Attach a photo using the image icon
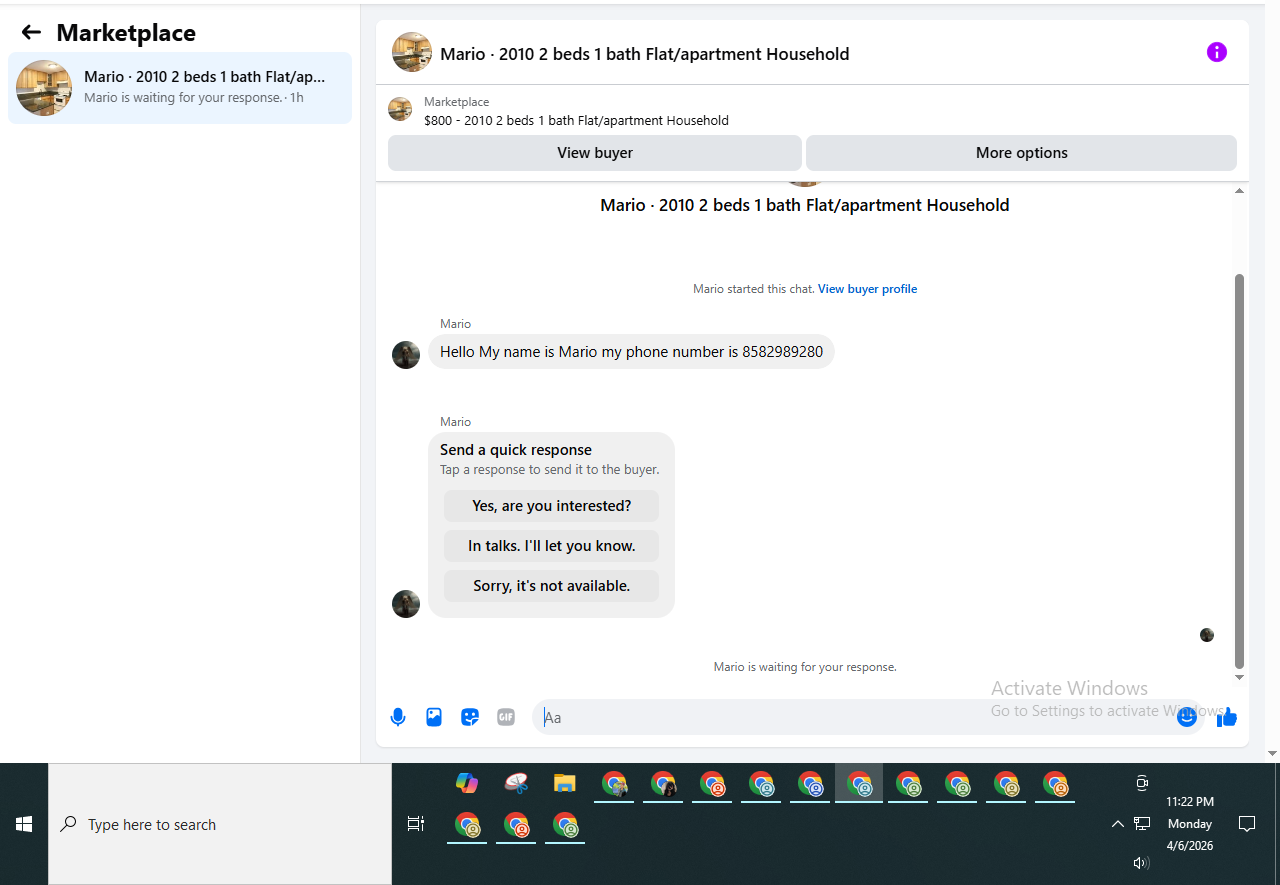Image resolution: width=1280 pixels, height=885 pixels. coord(434,717)
